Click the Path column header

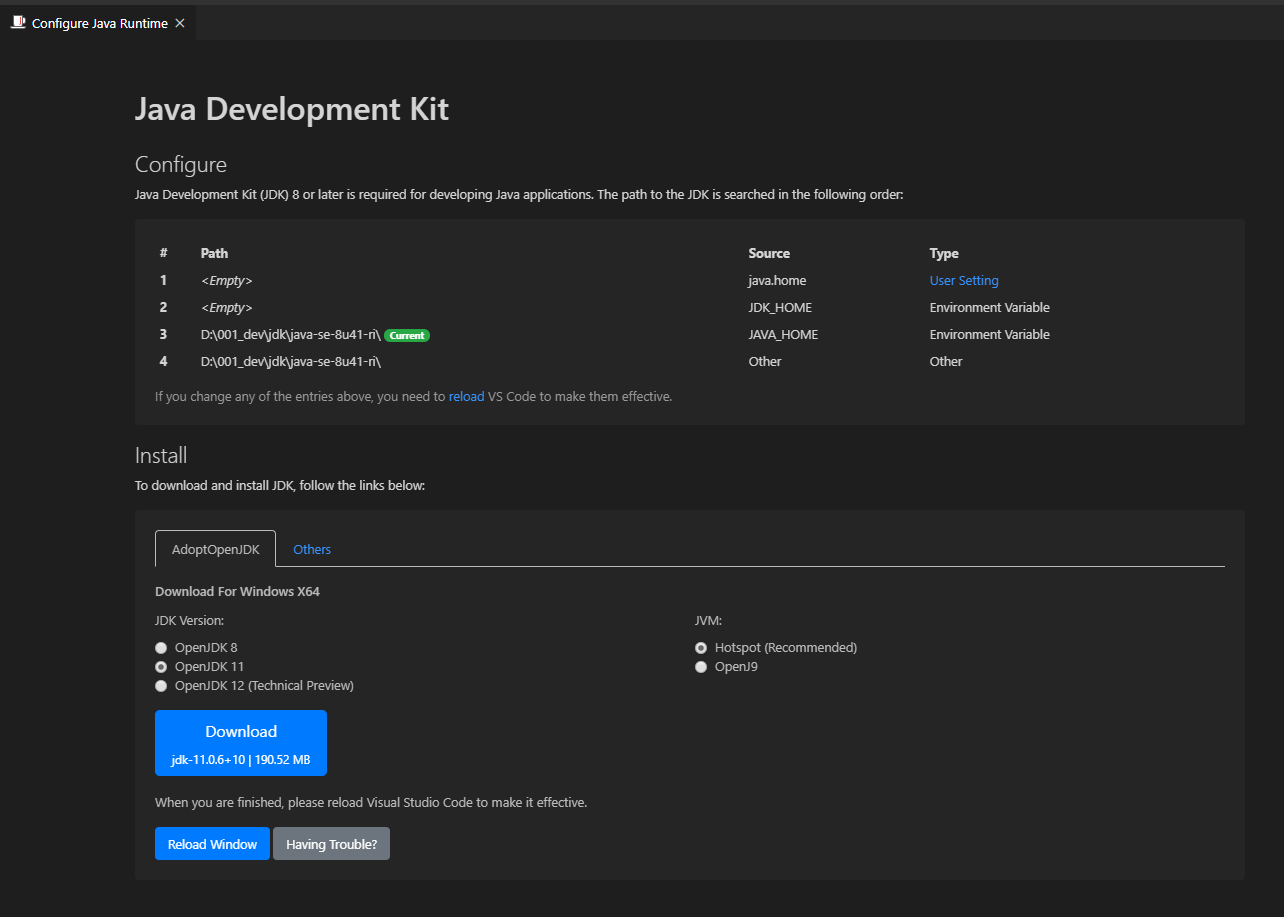click(214, 254)
